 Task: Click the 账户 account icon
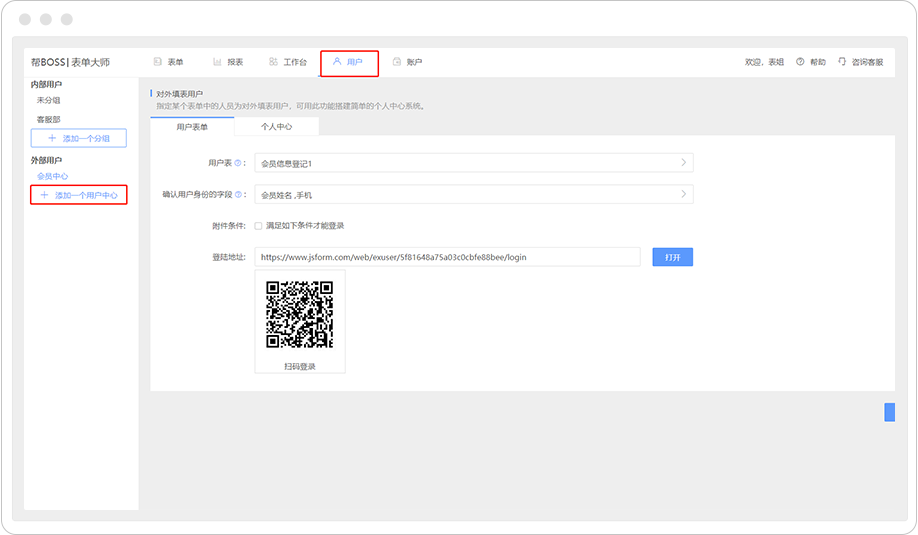coord(397,62)
